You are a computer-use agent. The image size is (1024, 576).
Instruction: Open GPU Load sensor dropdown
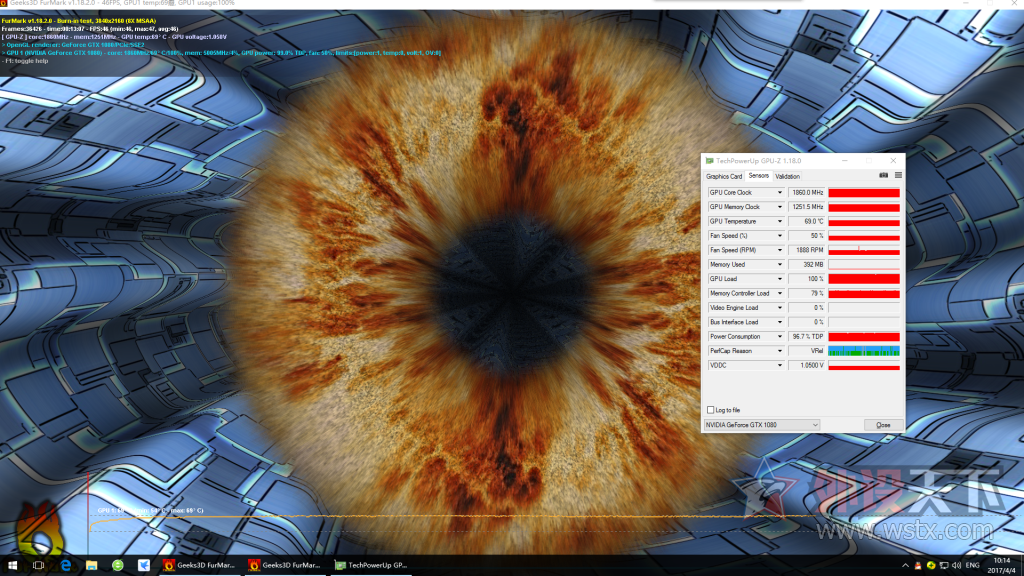point(779,279)
